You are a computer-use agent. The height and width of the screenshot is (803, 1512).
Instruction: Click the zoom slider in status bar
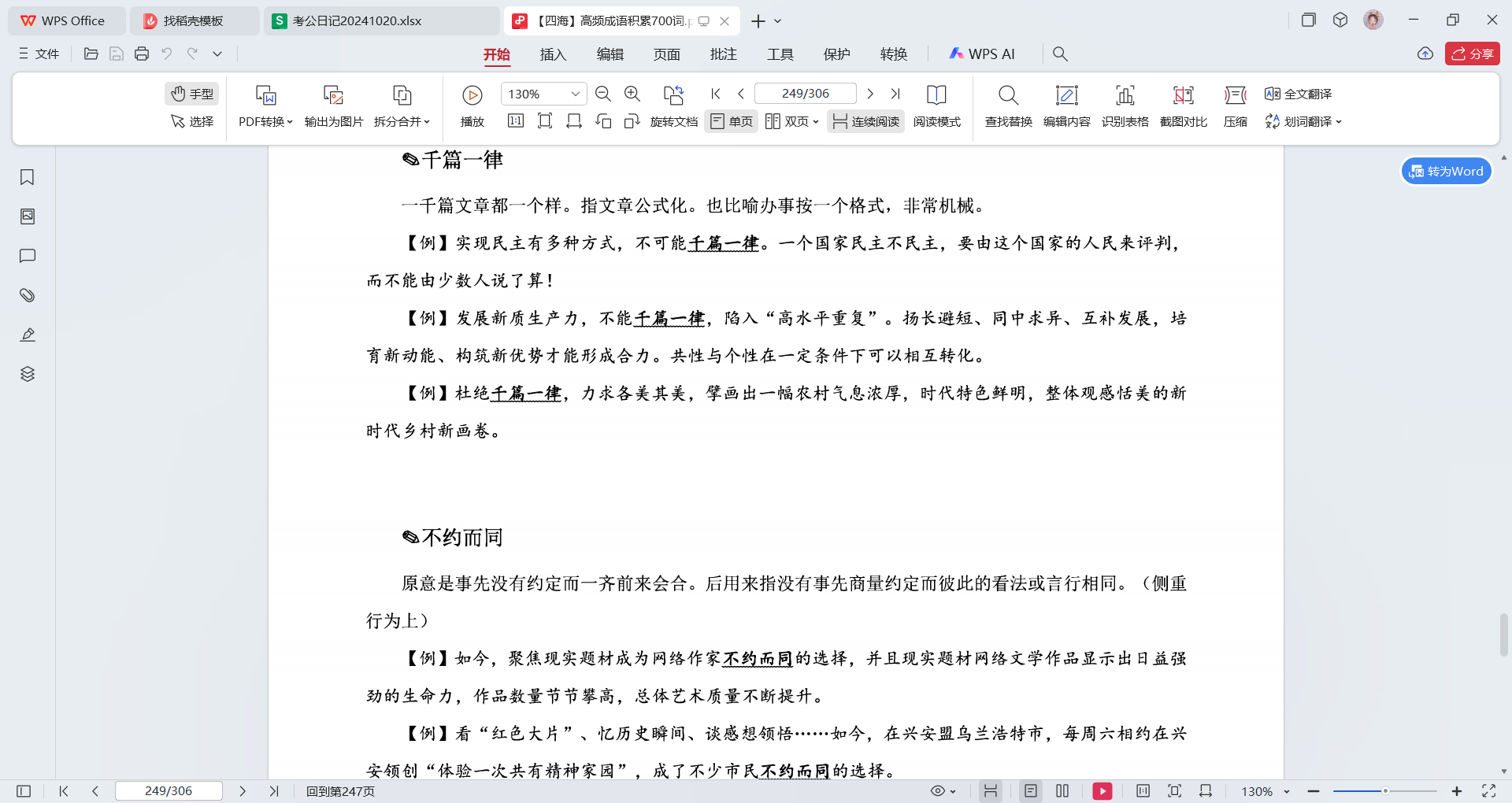pyautogui.click(x=1385, y=790)
